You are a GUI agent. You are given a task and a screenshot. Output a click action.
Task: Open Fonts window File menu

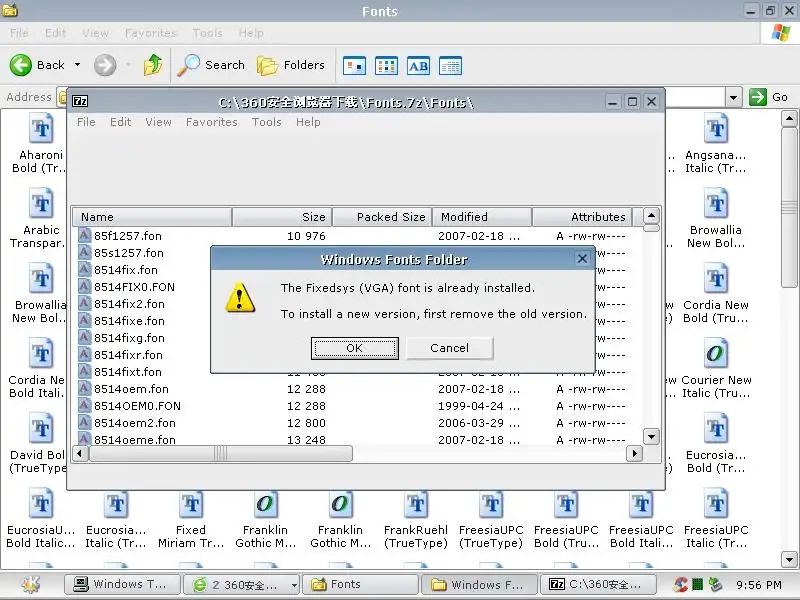pos(19,33)
